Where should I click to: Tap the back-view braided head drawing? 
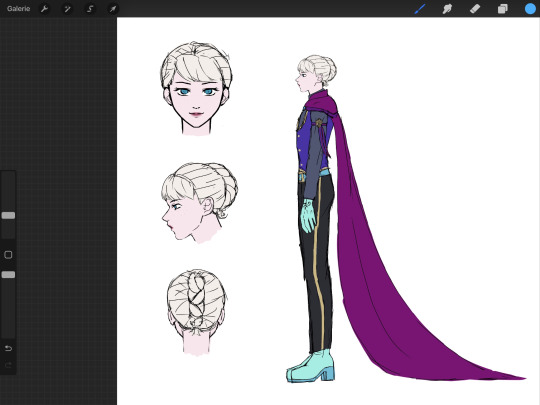click(x=197, y=312)
